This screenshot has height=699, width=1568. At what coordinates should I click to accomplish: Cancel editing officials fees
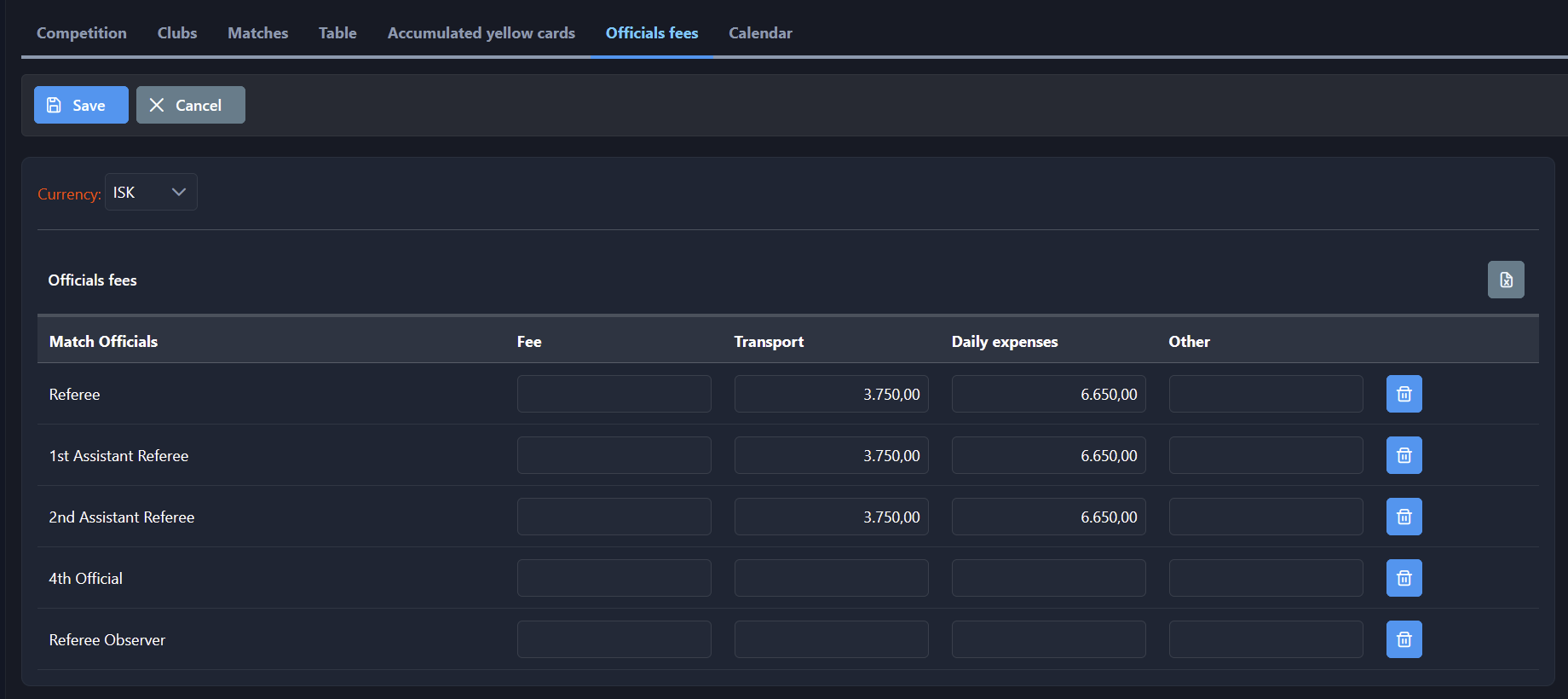[x=190, y=105]
